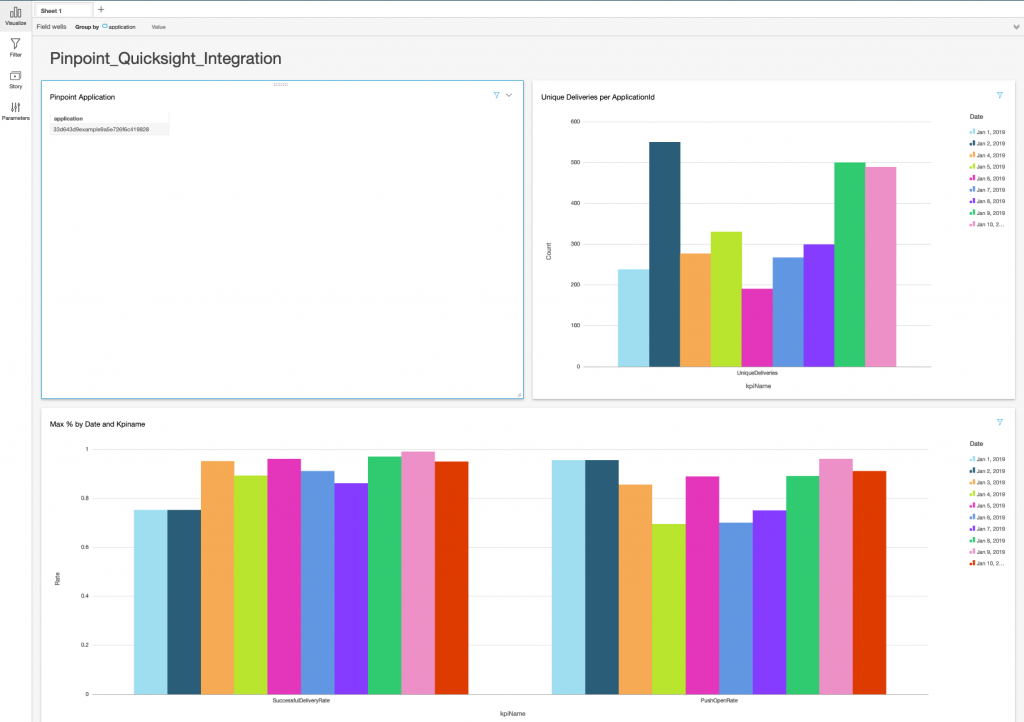Select Jan 4, 2019 in Max % legend
Viewport: 1024px width, 722px height.
point(987,494)
